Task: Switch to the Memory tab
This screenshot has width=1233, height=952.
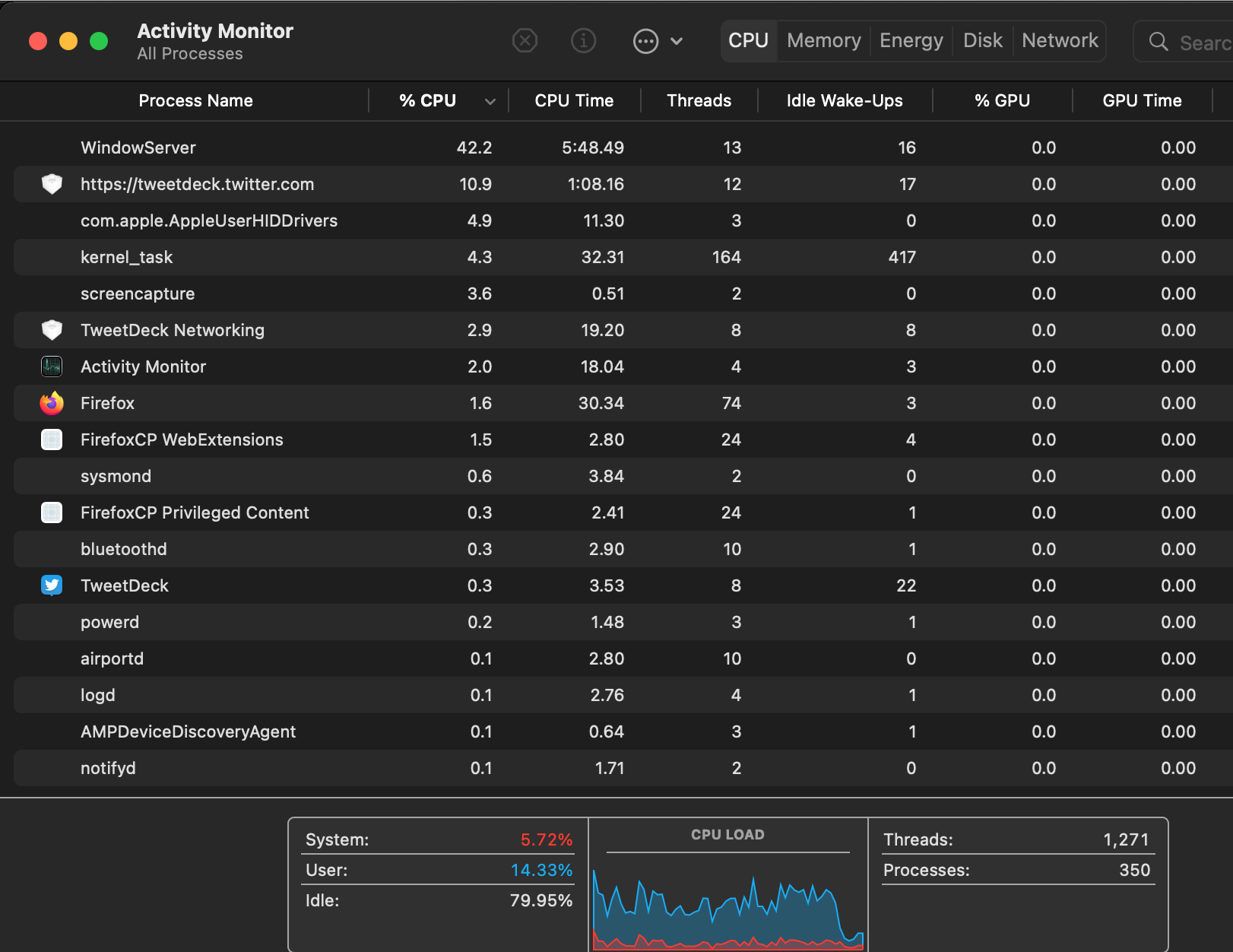Action: pos(823,40)
